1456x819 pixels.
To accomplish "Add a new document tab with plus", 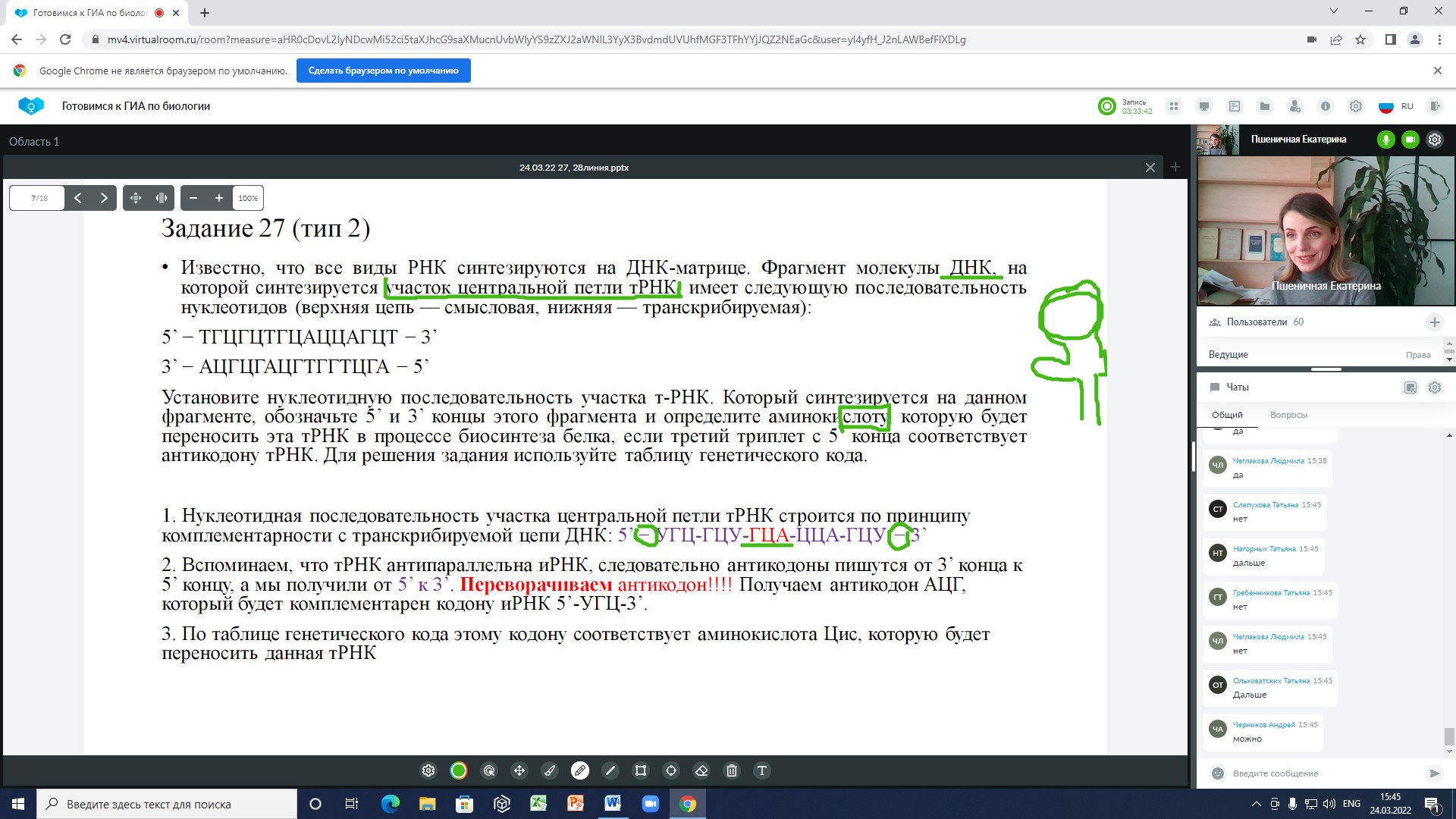I will click(x=1175, y=167).
